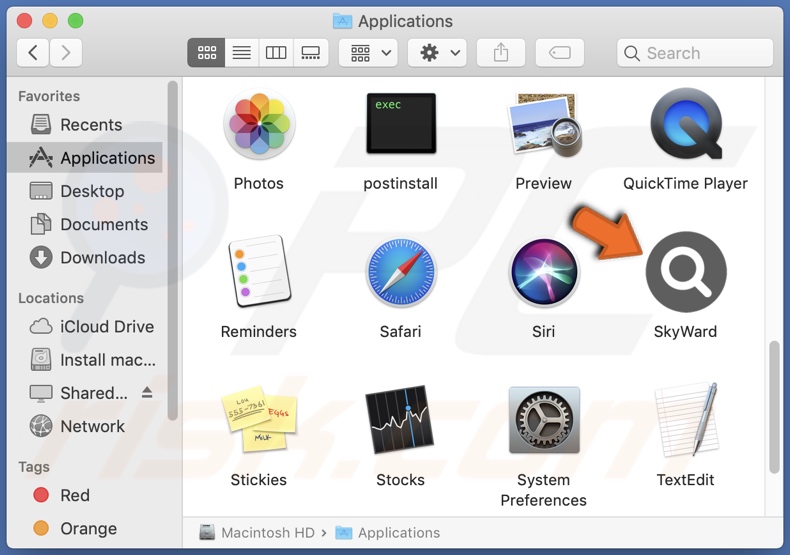Switch to gallery view

pos(310,52)
